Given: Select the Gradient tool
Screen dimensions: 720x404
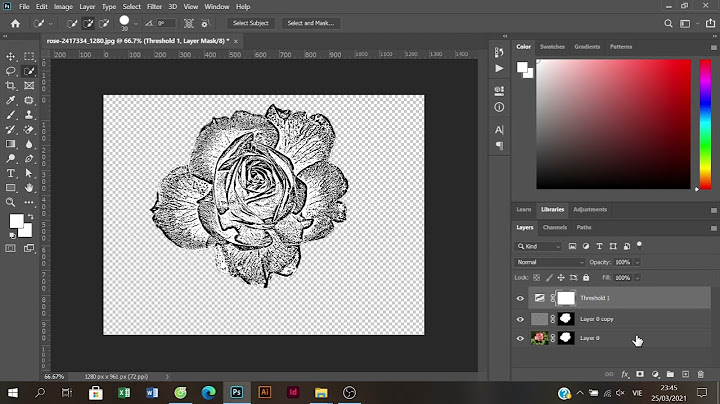Looking at the screenshot, I should 10,144.
